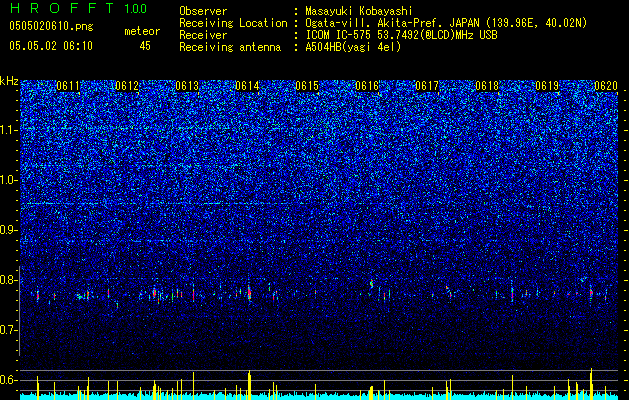629x400 pixels.
Task: Click the 0.6 kHz frequency label
Action: (x=9, y=380)
